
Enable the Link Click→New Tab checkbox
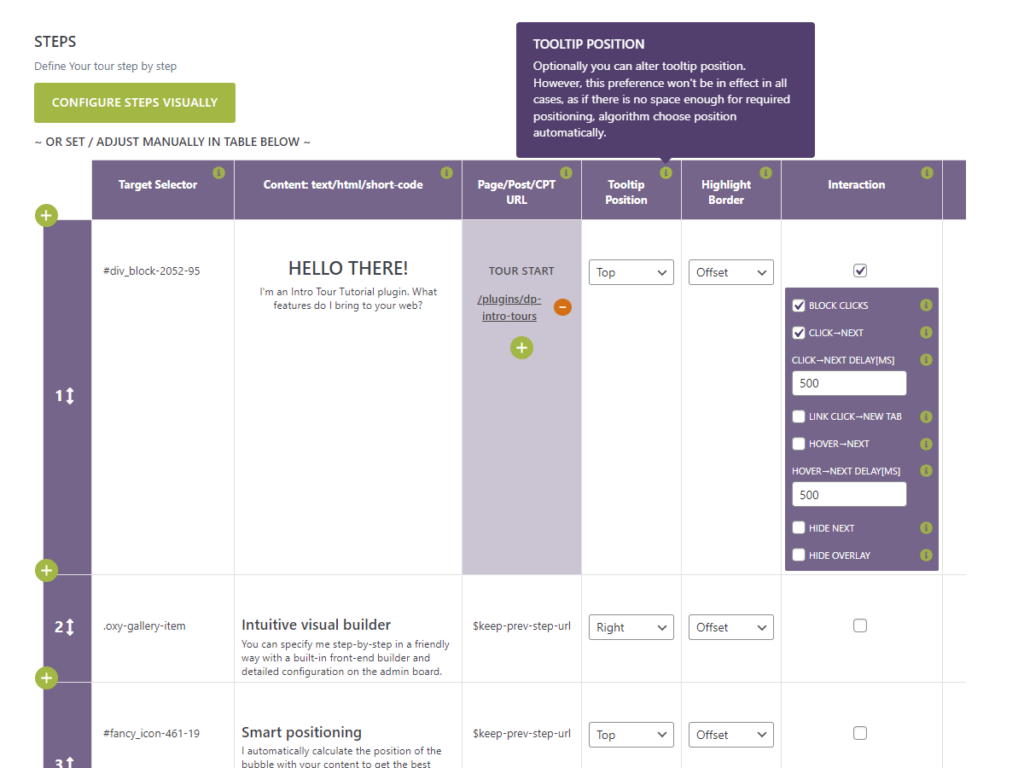pos(799,417)
